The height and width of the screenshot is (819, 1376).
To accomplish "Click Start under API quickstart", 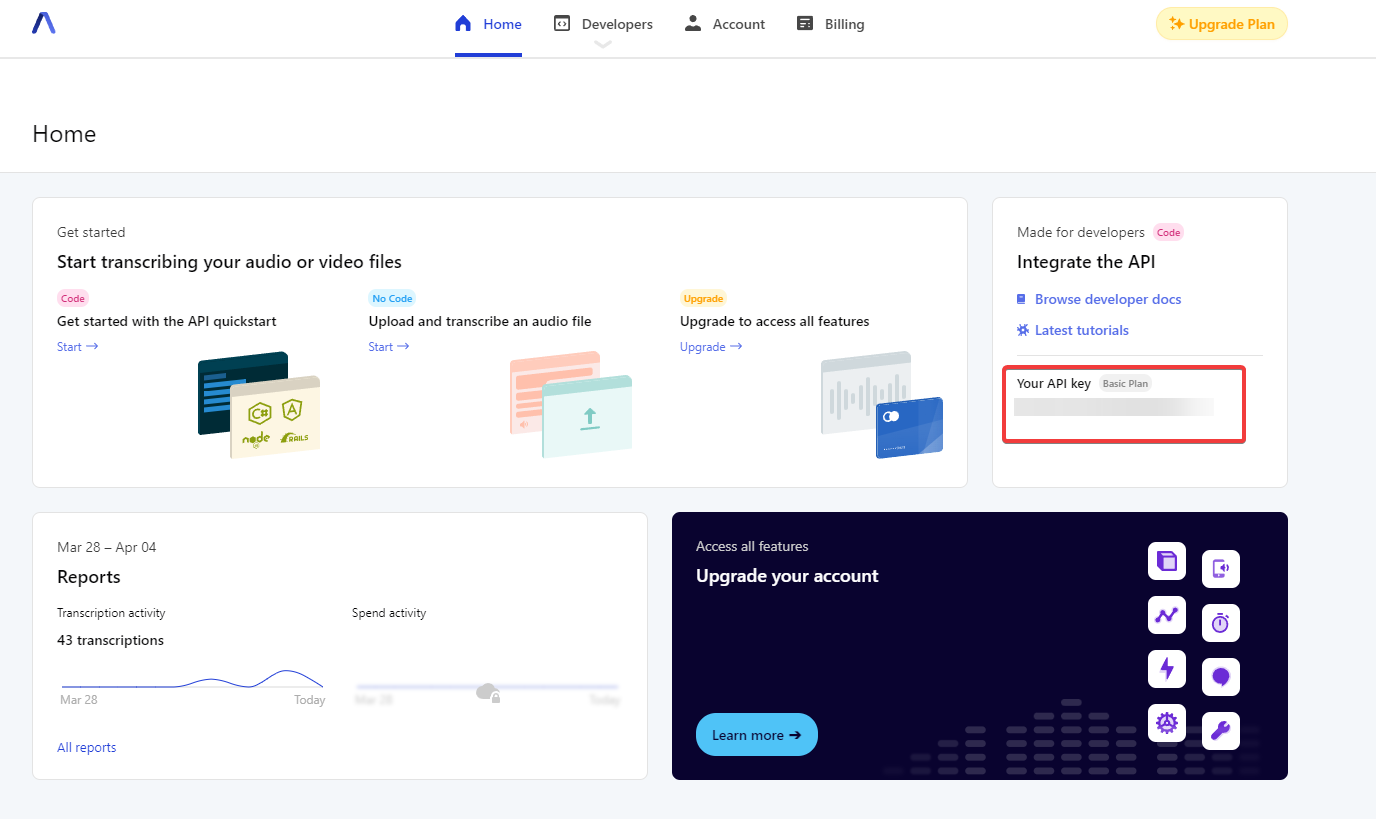I will point(78,347).
